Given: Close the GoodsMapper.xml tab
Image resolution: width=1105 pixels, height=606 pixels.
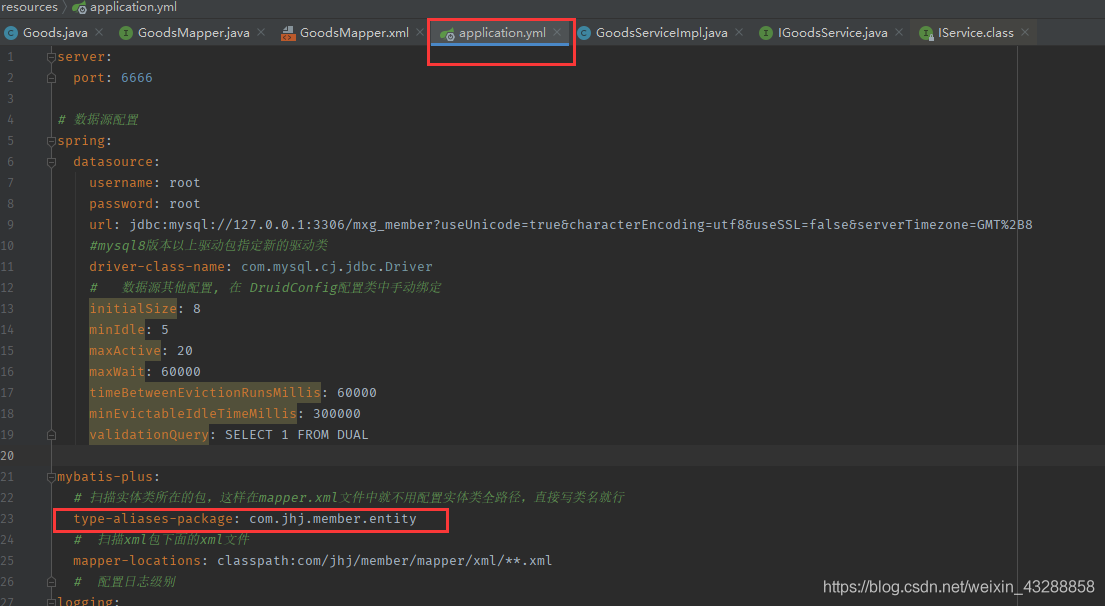Looking at the screenshot, I should click(420, 32).
